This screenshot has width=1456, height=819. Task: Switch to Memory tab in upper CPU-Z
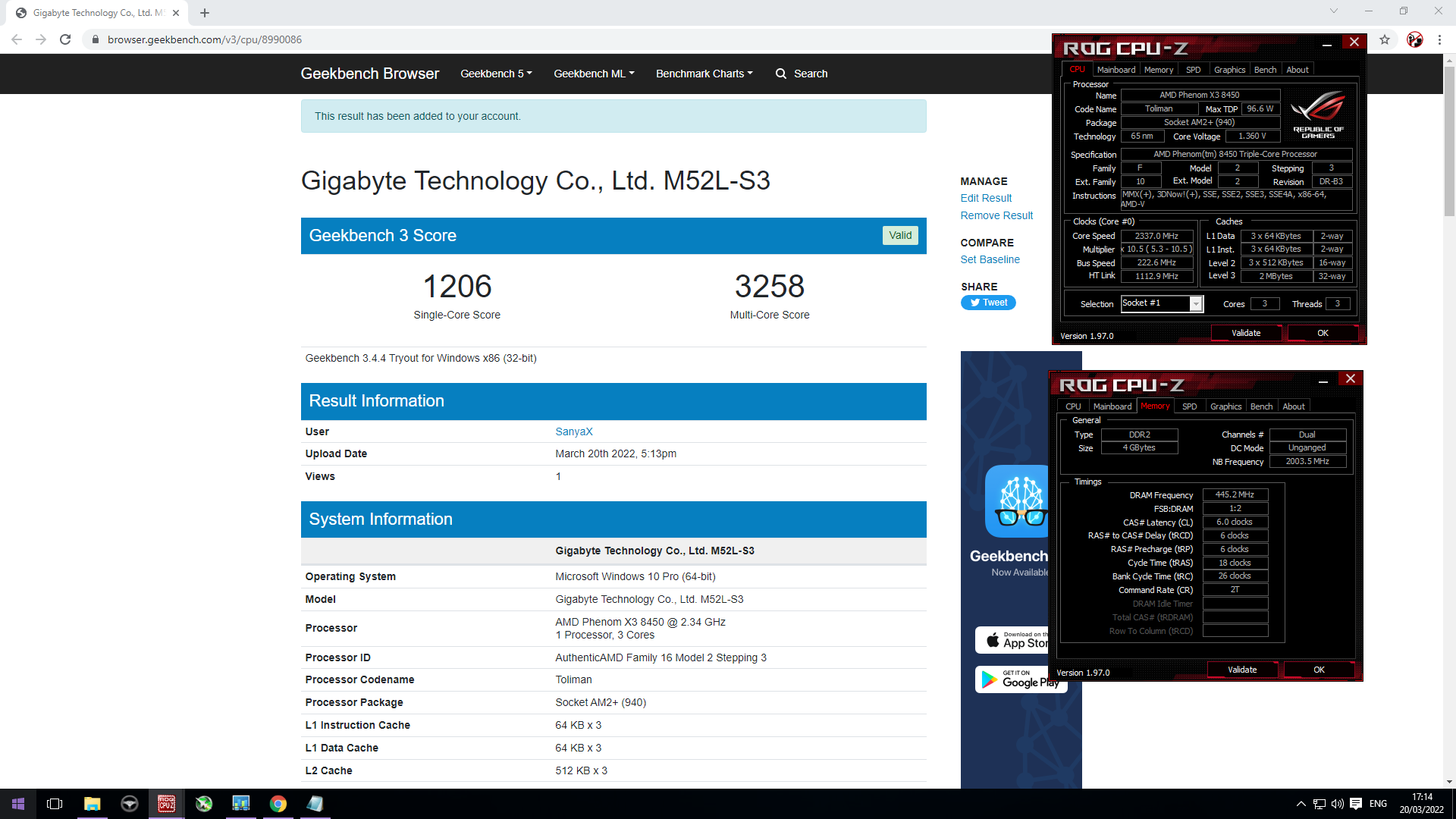1159,70
